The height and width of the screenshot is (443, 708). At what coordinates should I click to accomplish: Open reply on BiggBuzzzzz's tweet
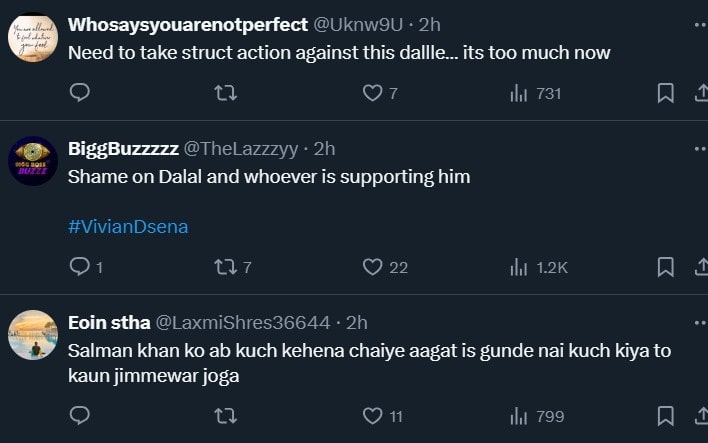pos(80,267)
